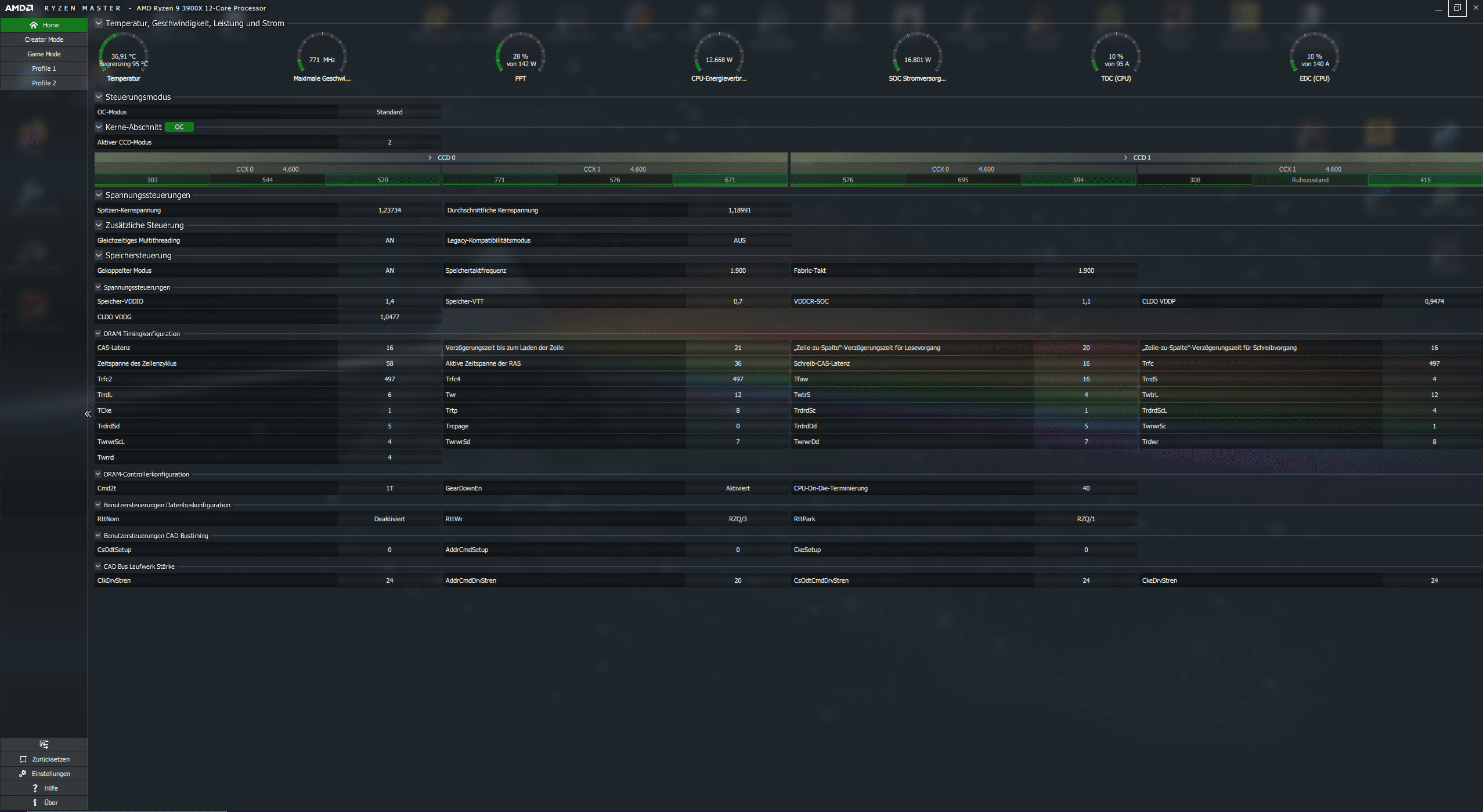
Task: Expand the CCD 0 chevron
Action: pos(430,158)
